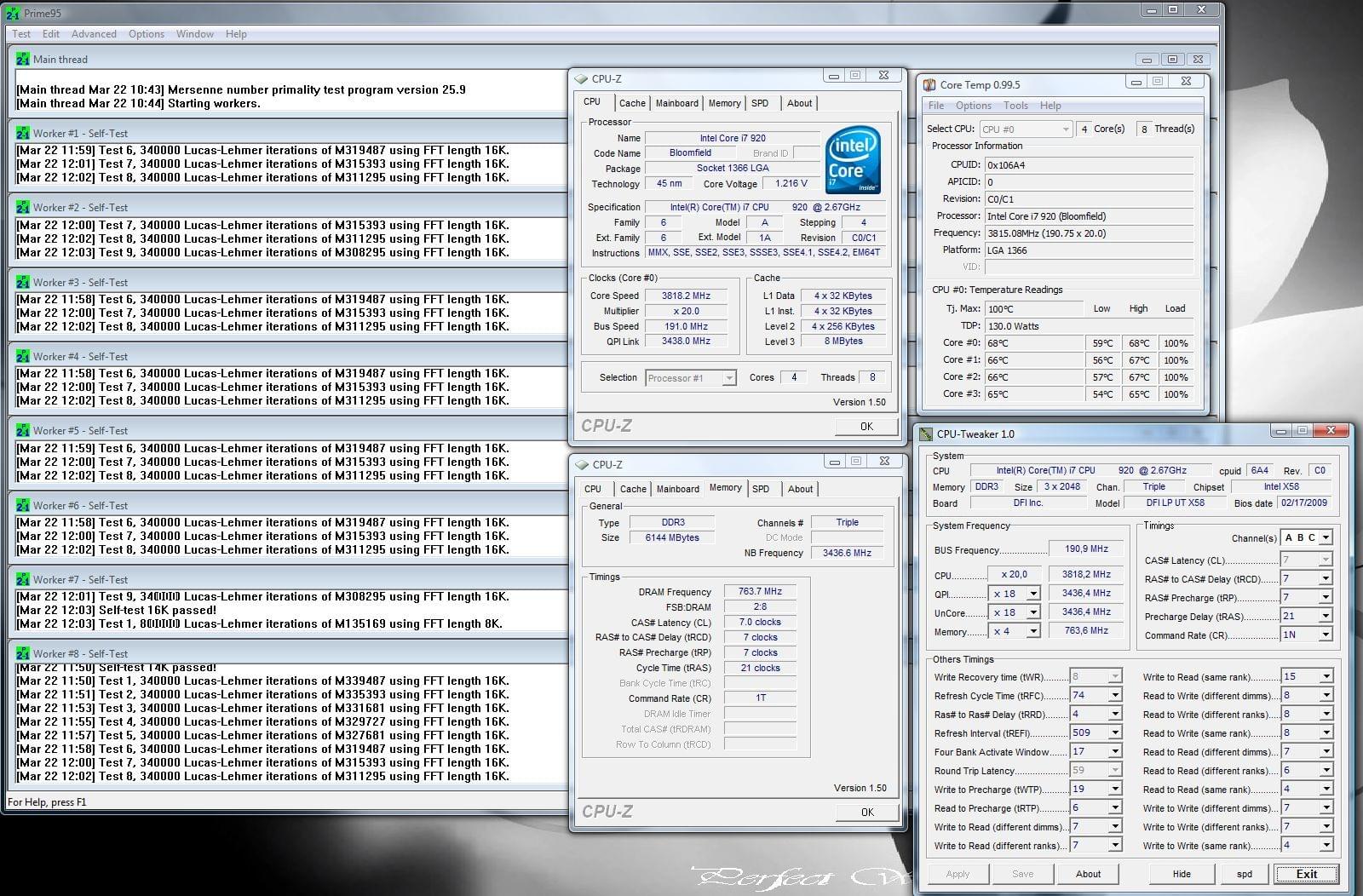Click OK in the top CPU-Z window
The width and height of the screenshot is (1363, 896).
866,427
